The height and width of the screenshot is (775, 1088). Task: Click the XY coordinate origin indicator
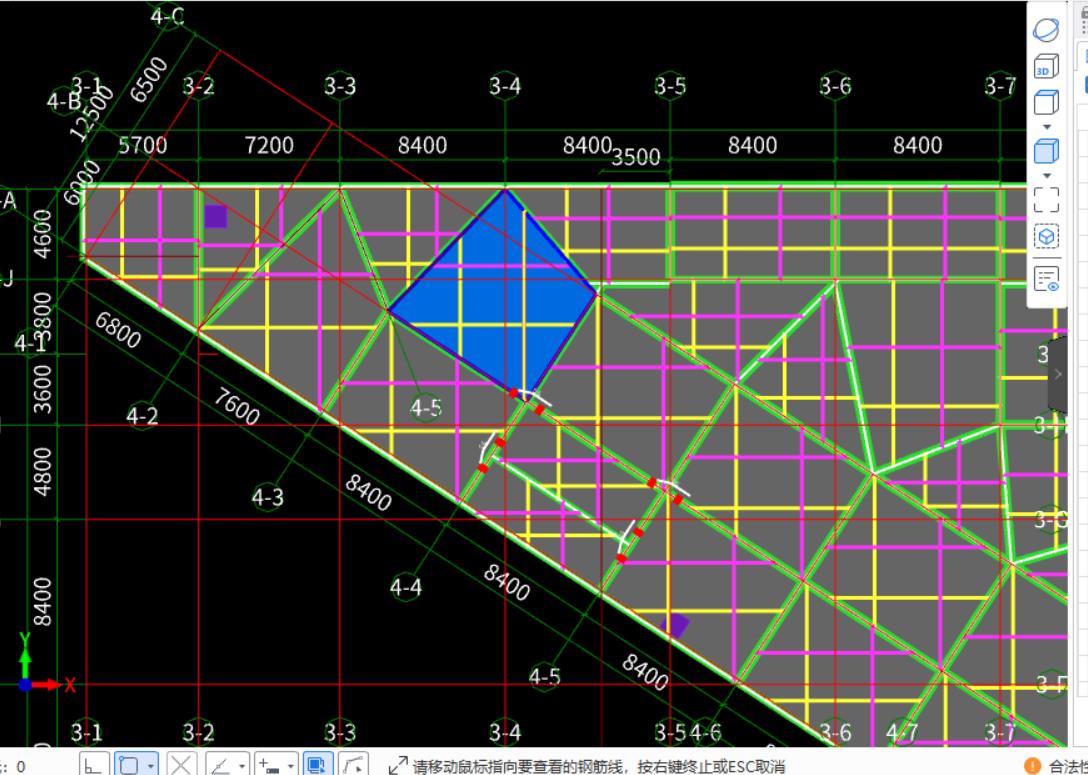coord(25,684)
